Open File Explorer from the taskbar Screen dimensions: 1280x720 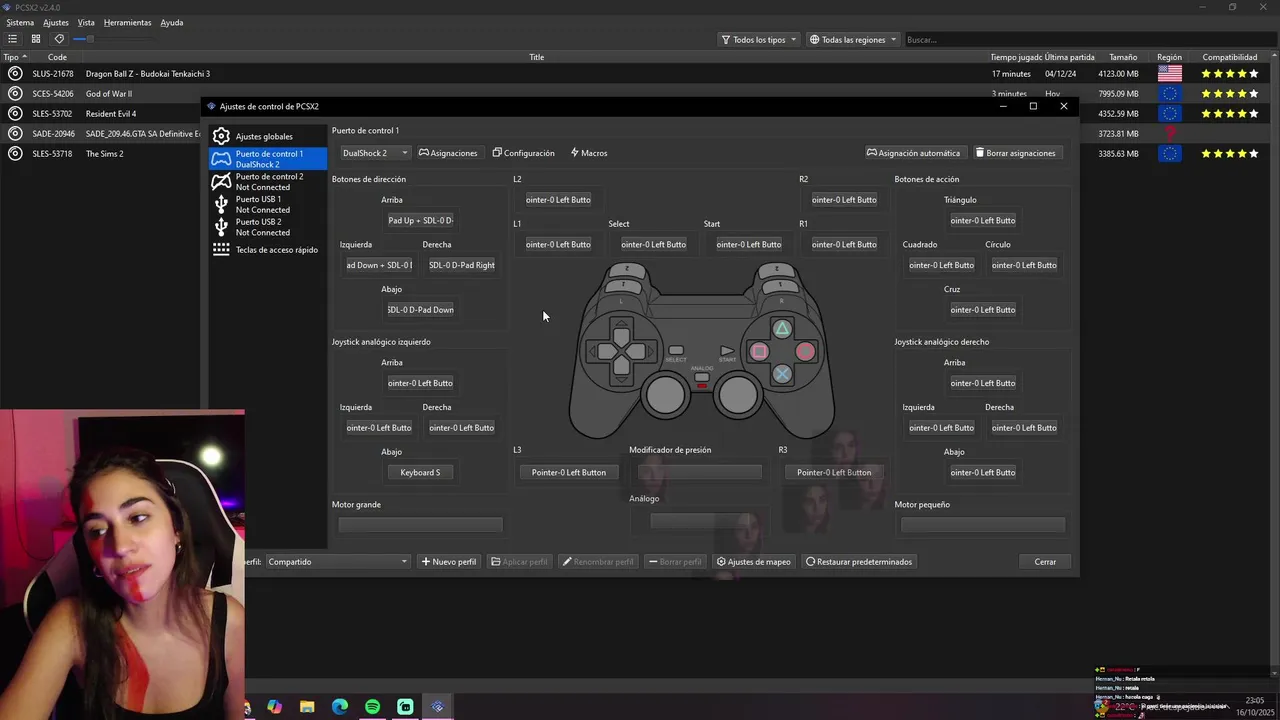(307, 707)
